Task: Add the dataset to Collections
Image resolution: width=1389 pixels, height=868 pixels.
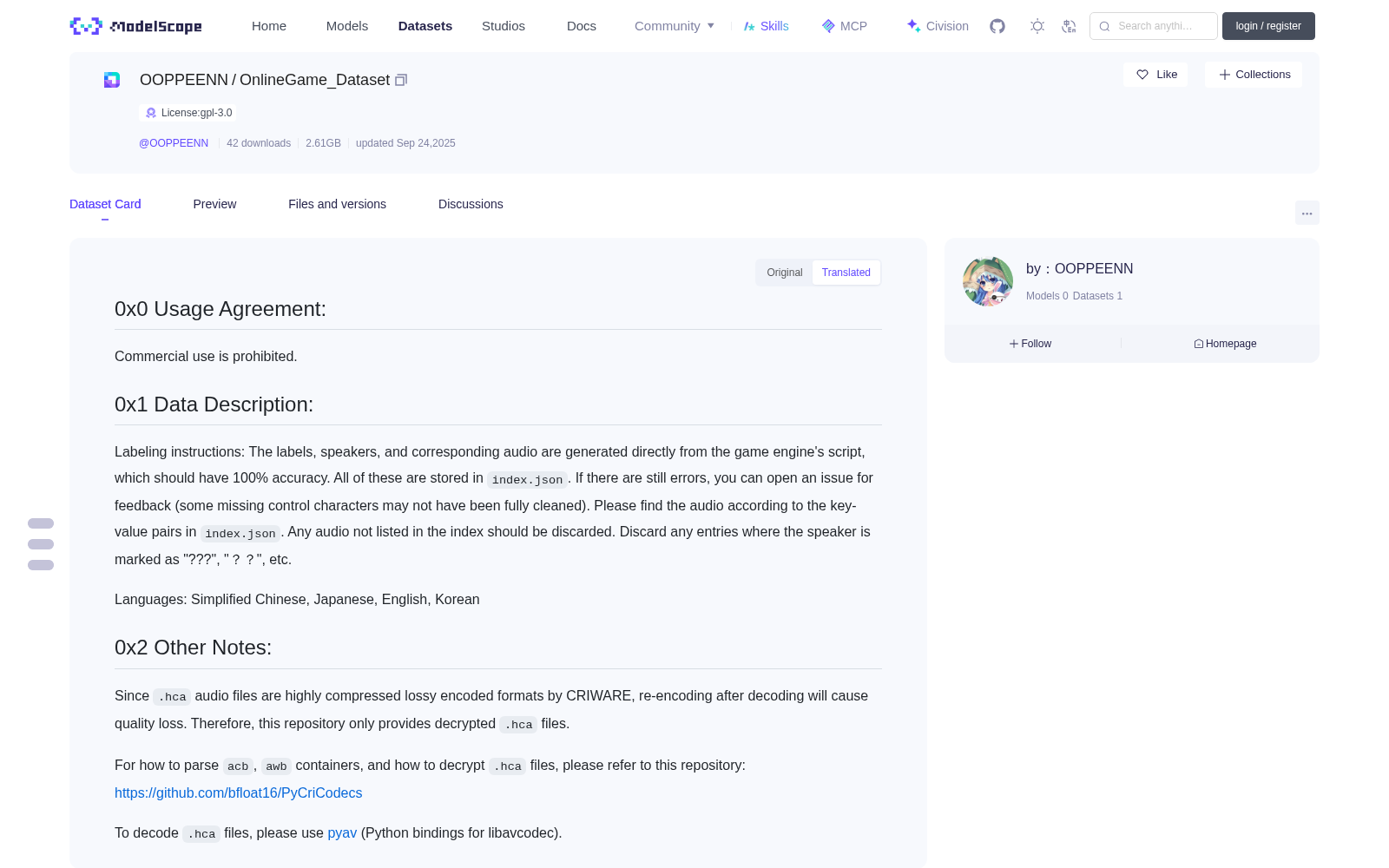Action: pyautogui.click(x=1254, y=75)
